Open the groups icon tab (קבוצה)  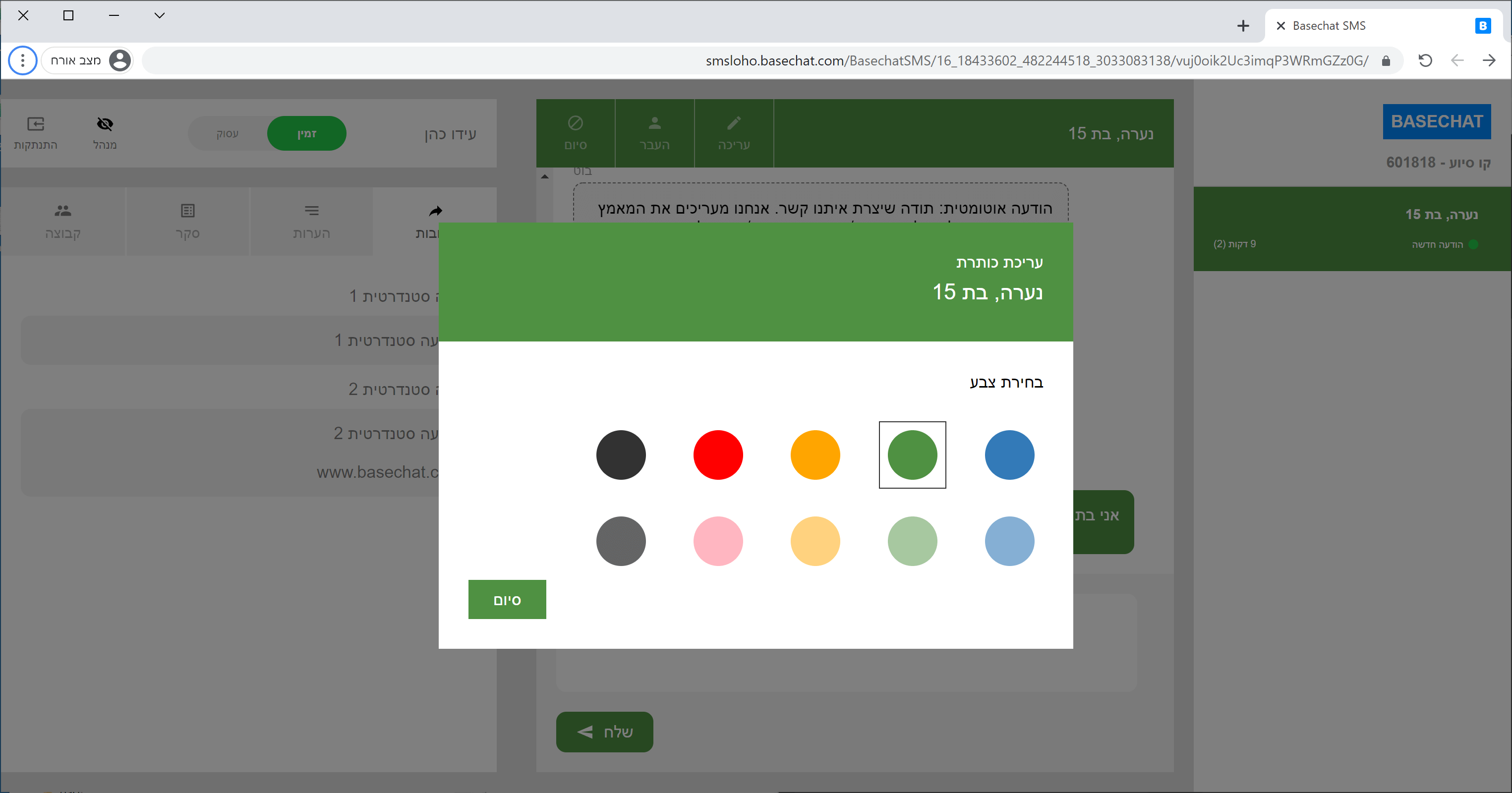(63, 211)
